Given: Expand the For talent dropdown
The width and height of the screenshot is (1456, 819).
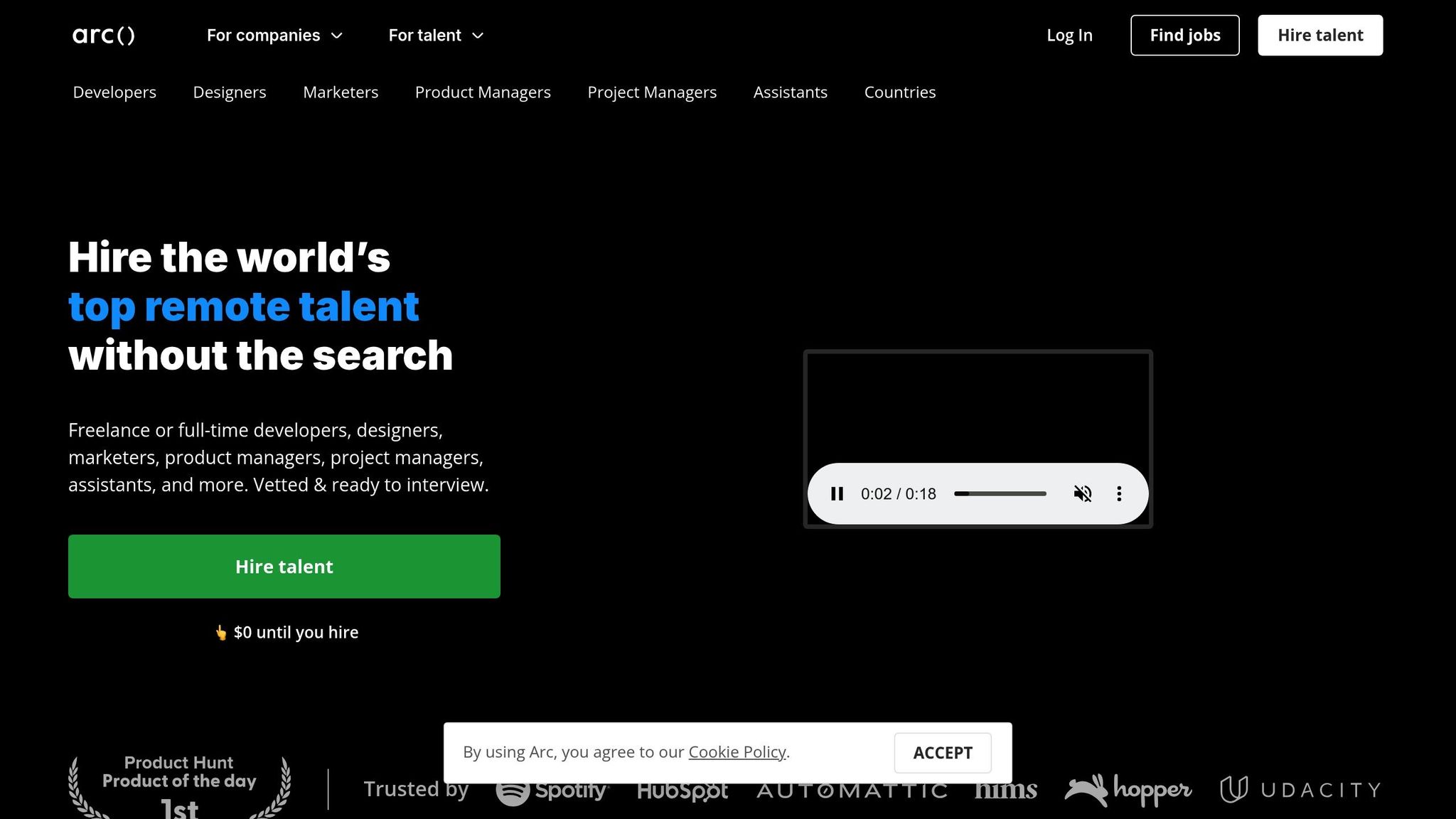Looking at the screenshot, I should 436,35.
